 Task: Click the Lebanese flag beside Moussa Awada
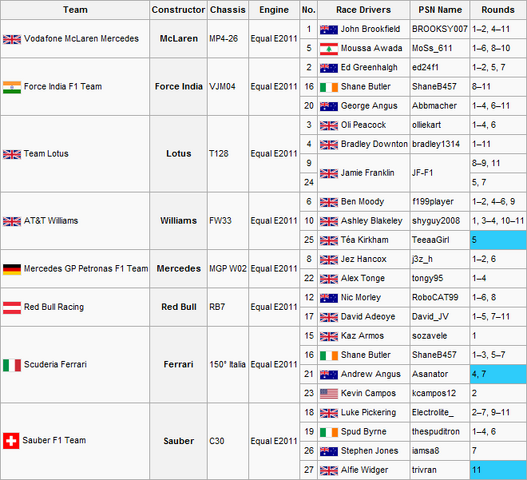[329, 49]
